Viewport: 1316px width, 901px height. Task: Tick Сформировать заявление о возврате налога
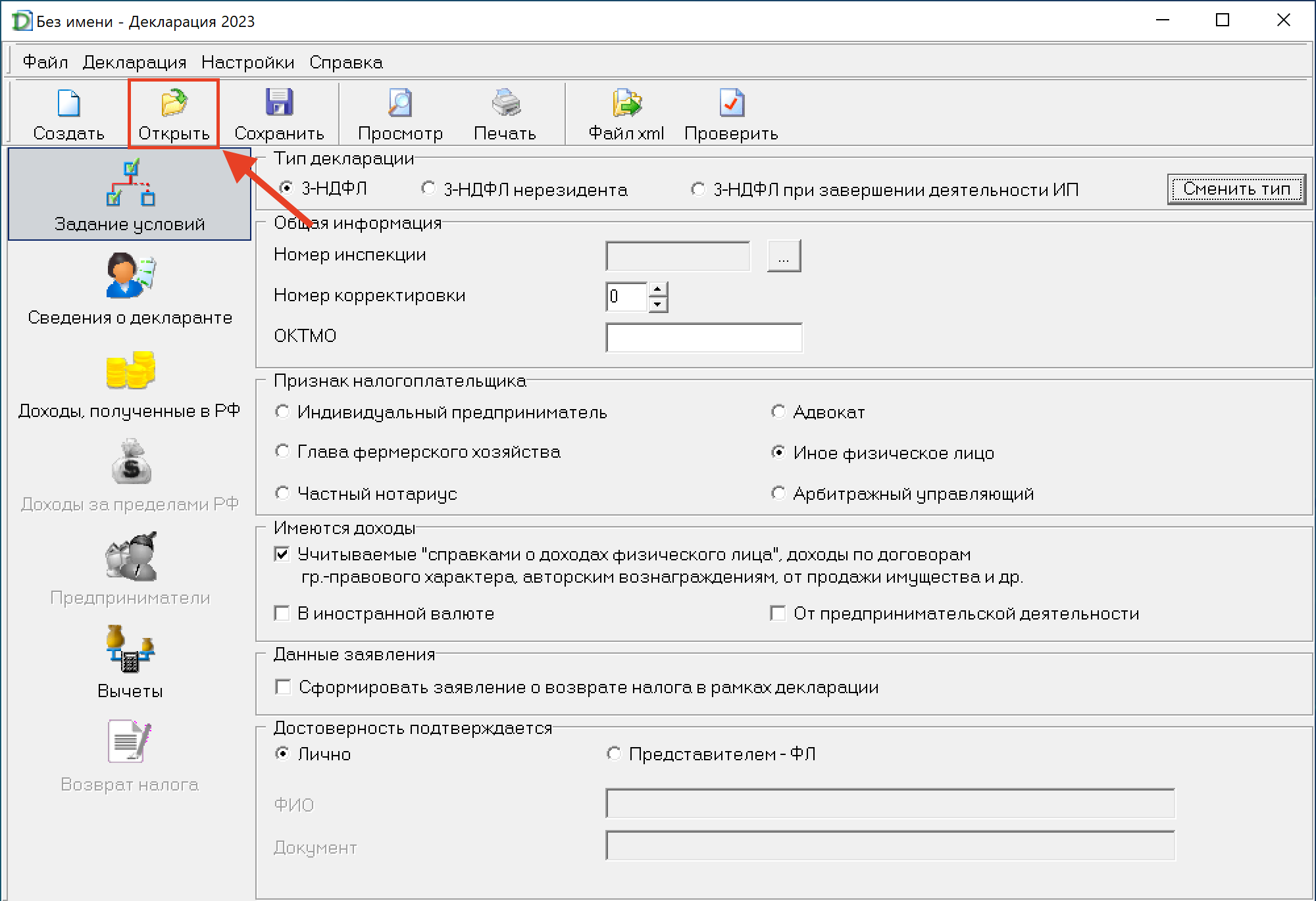click(283, 687)
